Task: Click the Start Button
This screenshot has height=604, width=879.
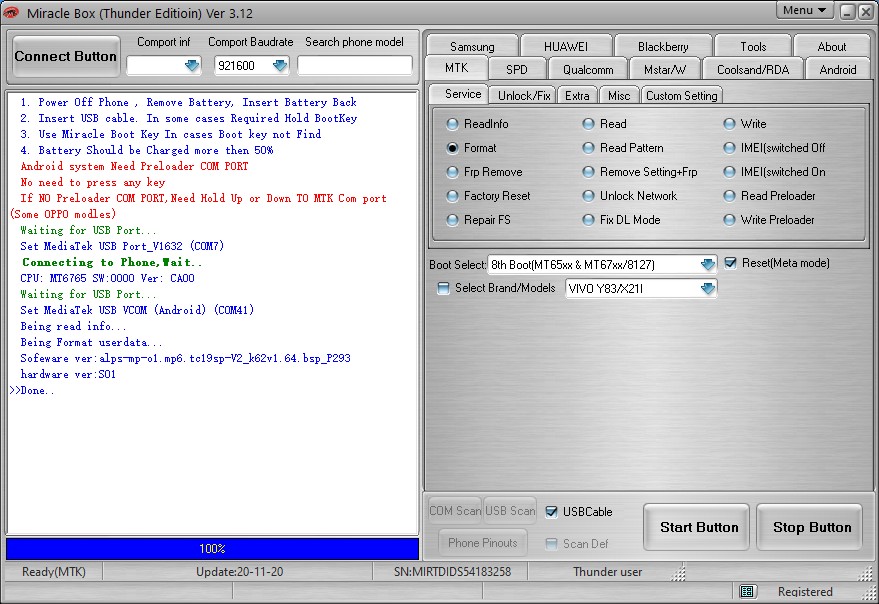Action: (x=698, y=527)
